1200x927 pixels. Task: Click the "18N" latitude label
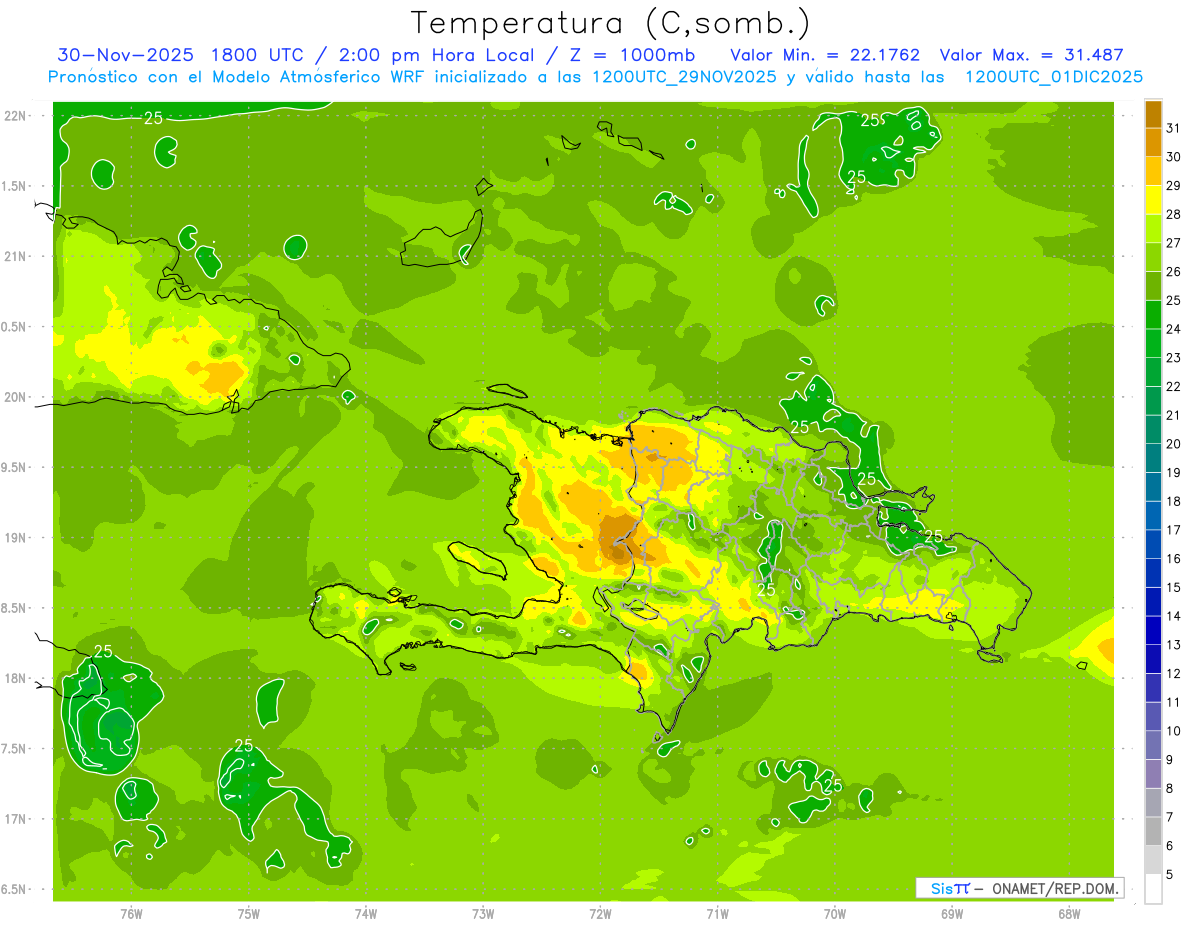click(14, 678)
